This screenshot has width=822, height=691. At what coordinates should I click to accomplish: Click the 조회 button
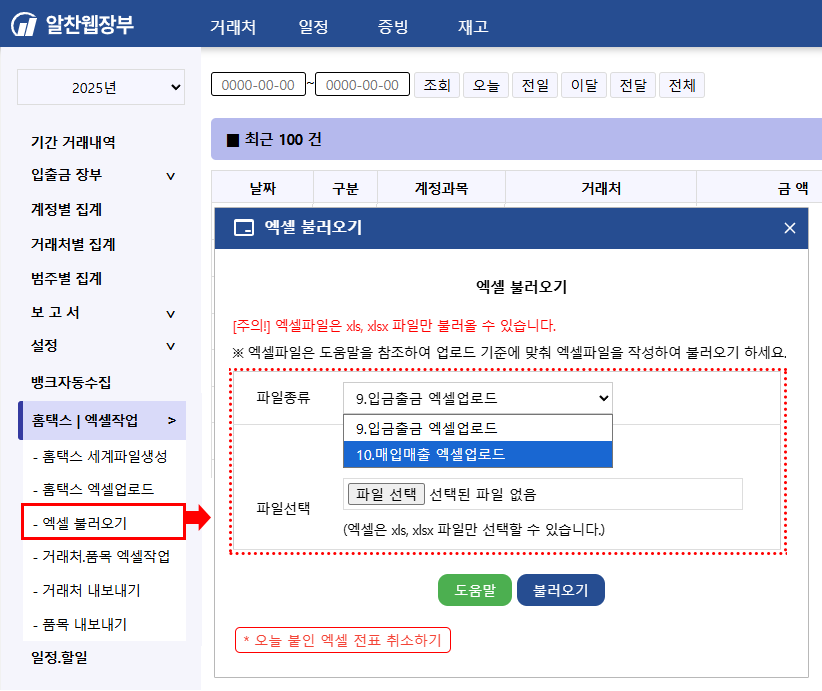(437, 85)
